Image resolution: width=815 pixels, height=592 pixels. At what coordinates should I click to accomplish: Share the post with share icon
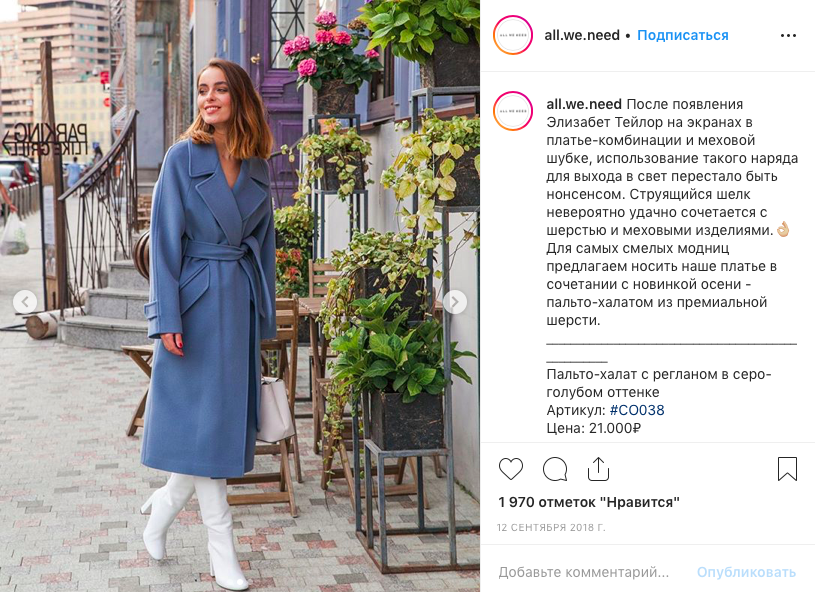click(x=598, y=469)
